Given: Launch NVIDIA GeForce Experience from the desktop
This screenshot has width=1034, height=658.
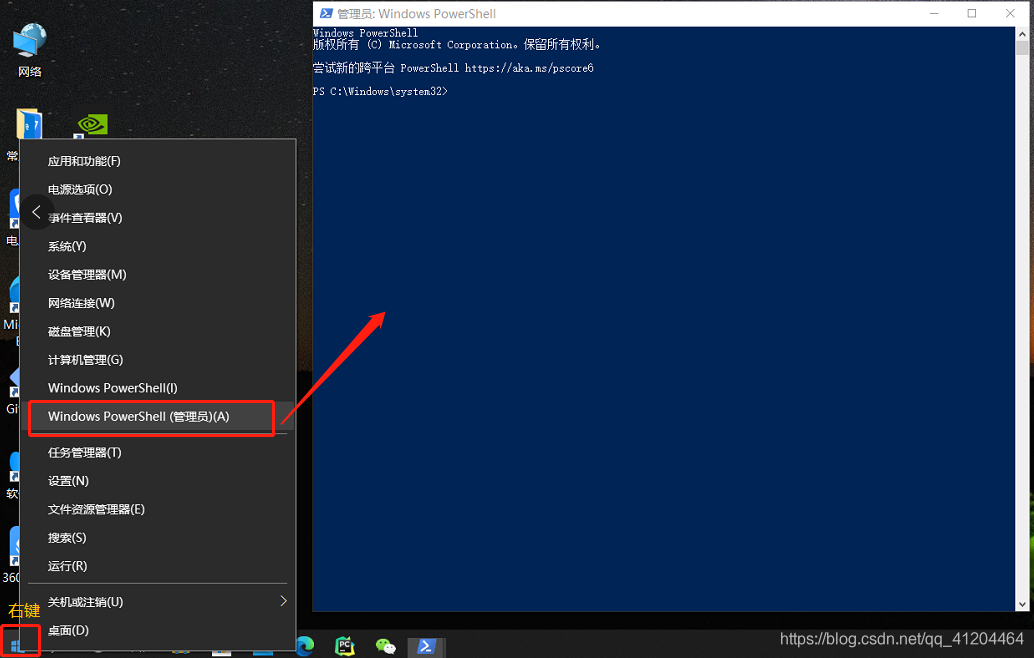Looking at the screenshot, I should click(90, 125).
